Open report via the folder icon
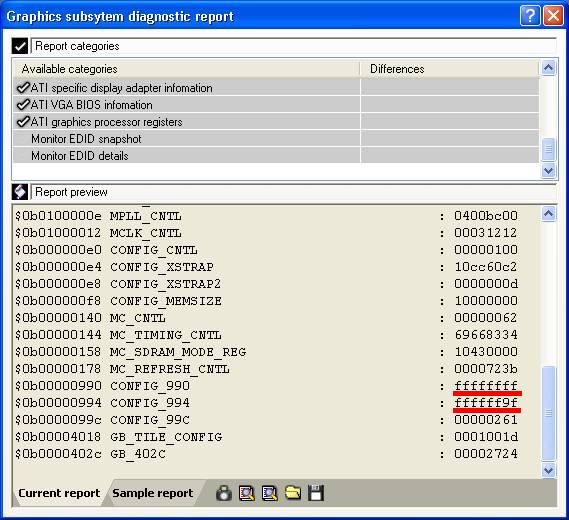The image size is (569, 520). [x=292, y=493]
